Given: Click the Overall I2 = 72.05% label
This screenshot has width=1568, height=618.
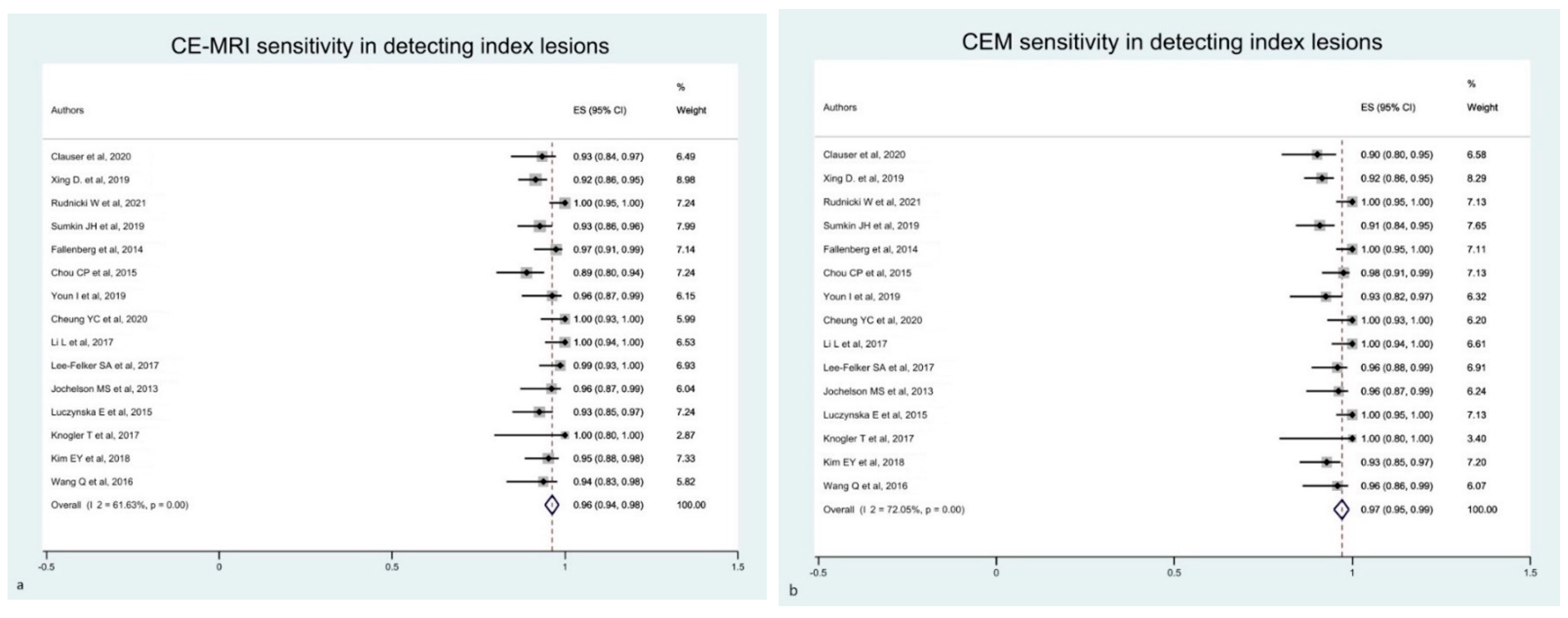Looking at the screenshot, I should [893, 510].
